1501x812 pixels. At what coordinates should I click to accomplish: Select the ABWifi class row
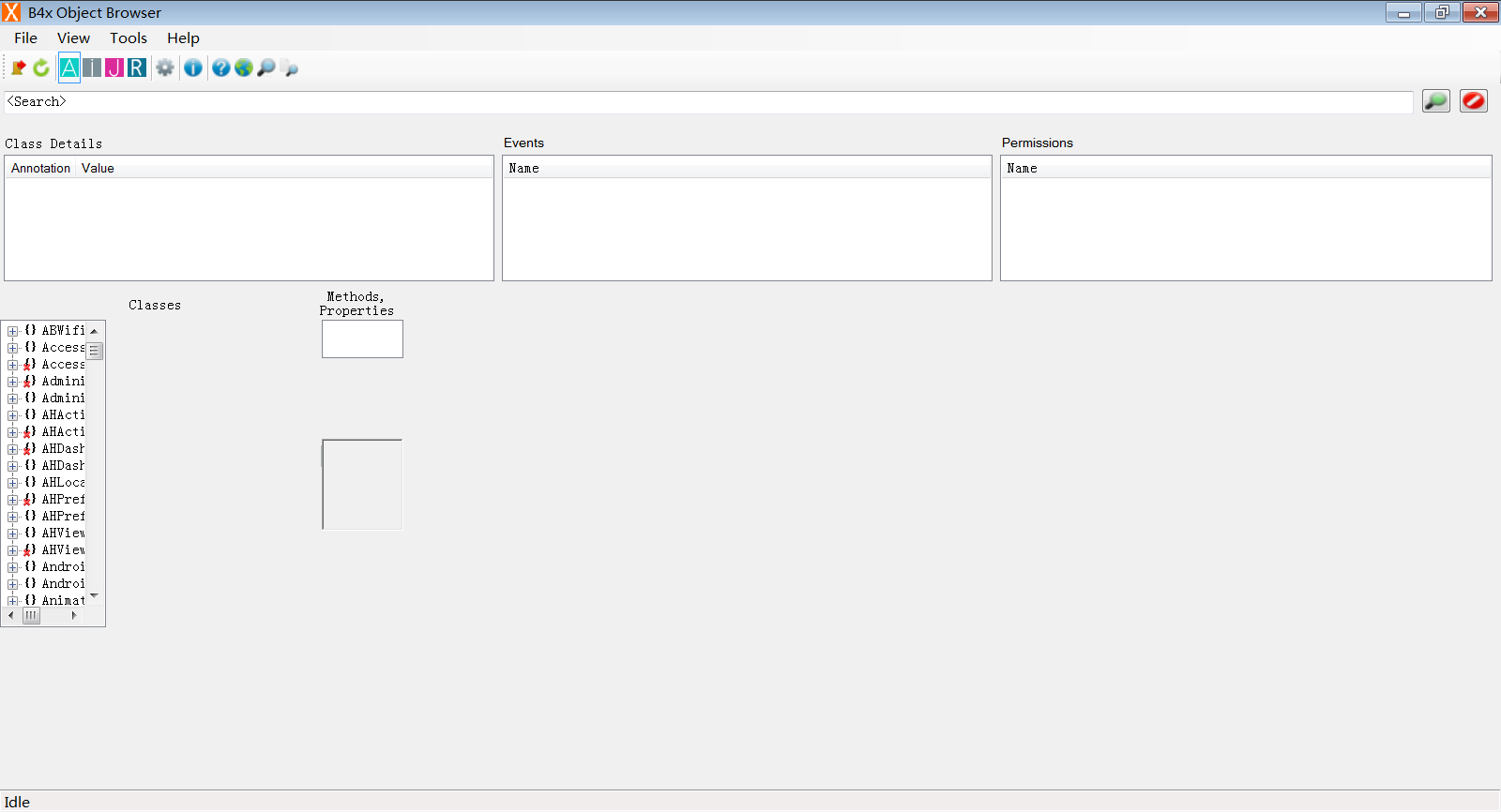[x=63, y=330]
